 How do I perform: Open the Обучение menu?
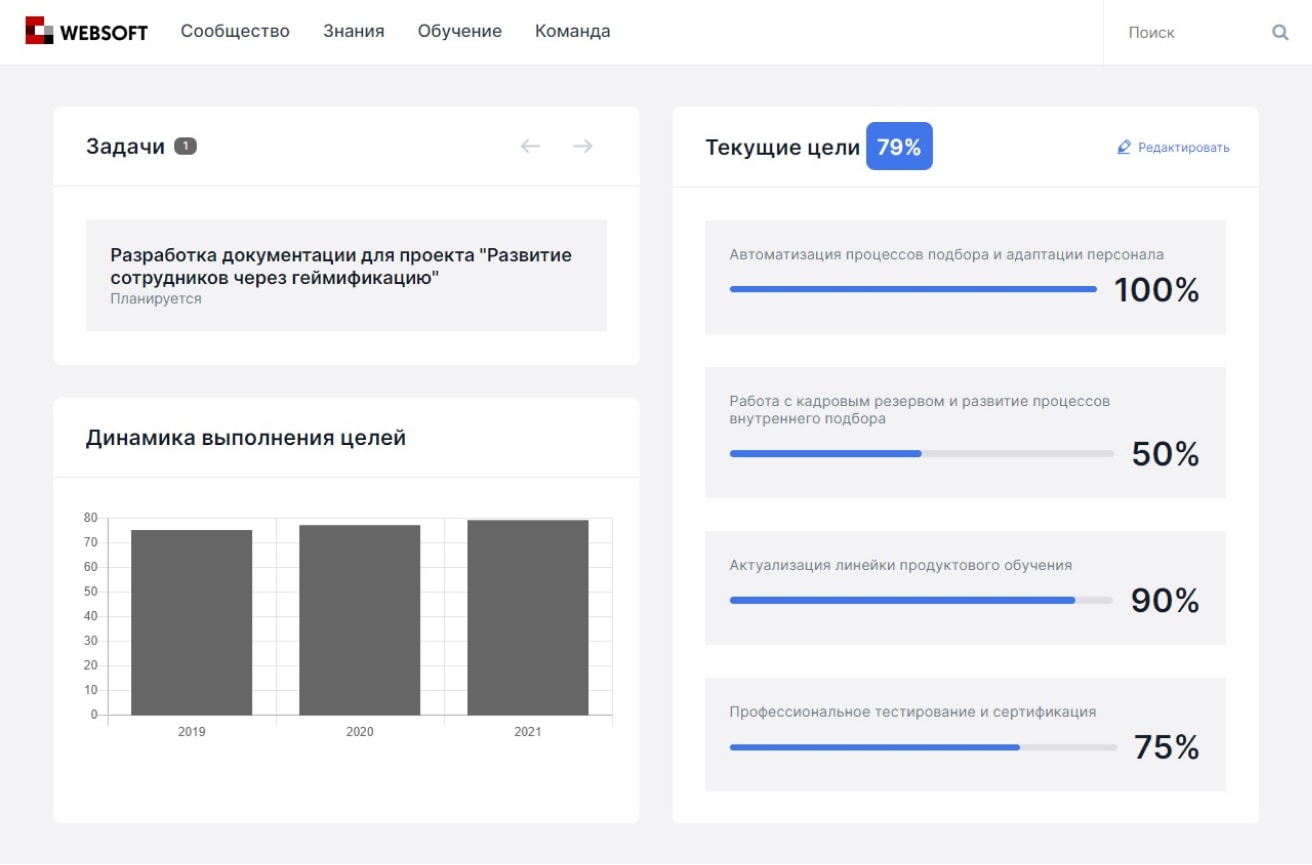(x=460, y=31)
